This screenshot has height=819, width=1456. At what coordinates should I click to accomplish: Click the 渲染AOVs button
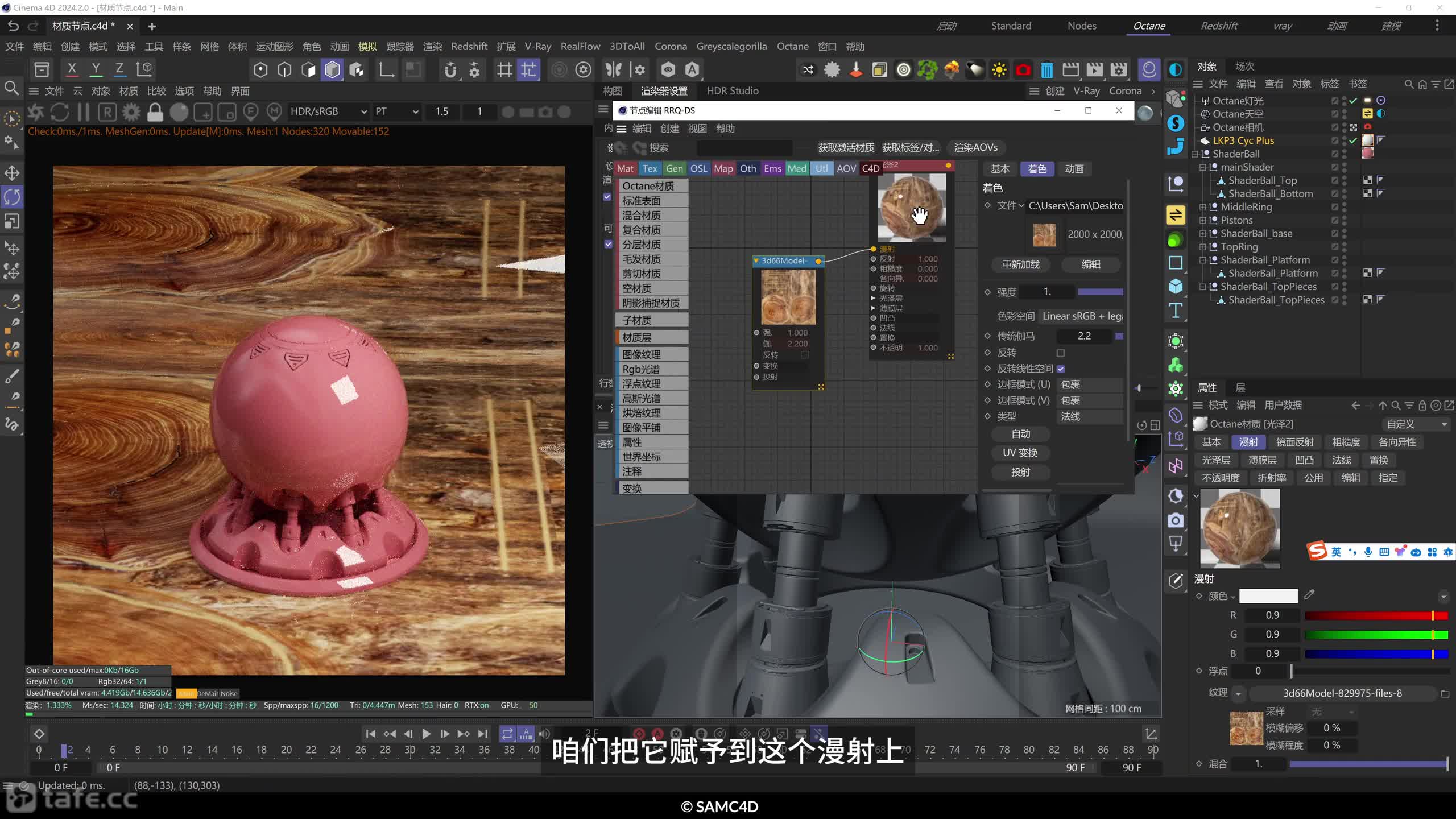click(976, 148)
